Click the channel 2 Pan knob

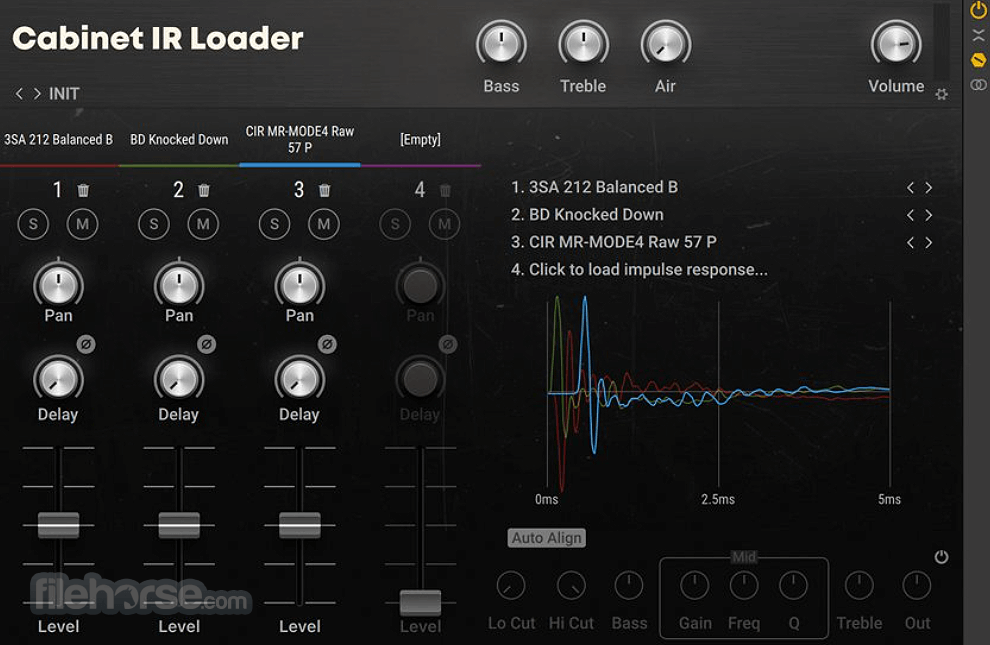tap(179, 284)
